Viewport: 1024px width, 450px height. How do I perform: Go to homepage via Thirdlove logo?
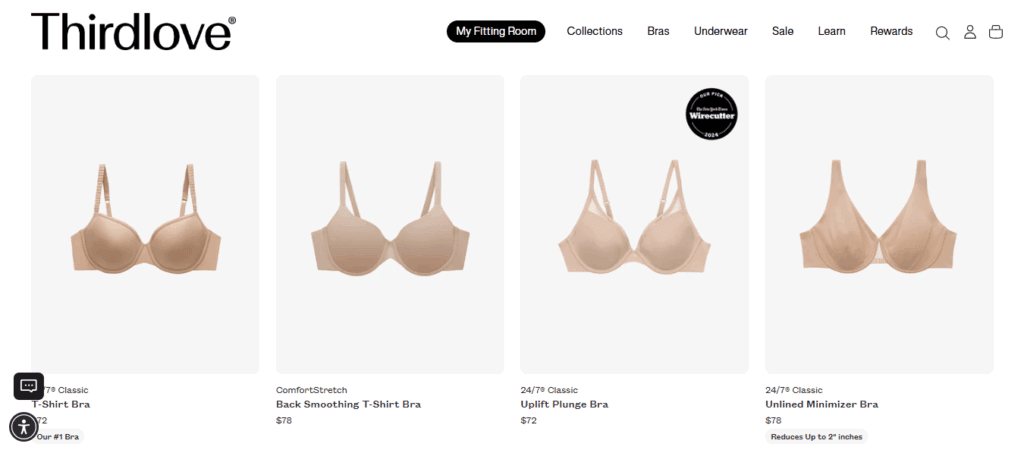[x=133, y=32]
